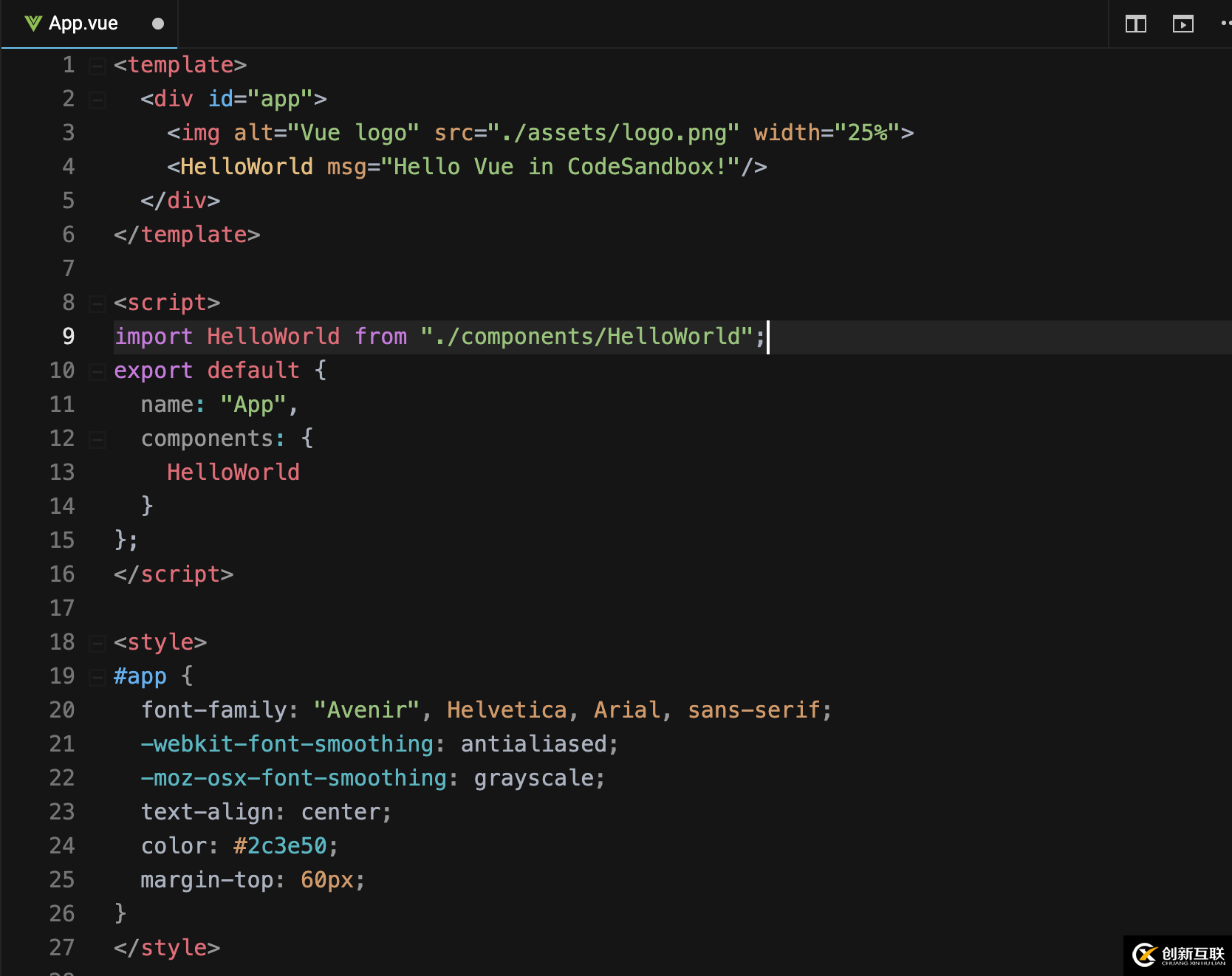Image resolution: width=1232 pixels, height=976 pixels.
Task: Click the "Avenir" font name string
Action: (367, 710)
